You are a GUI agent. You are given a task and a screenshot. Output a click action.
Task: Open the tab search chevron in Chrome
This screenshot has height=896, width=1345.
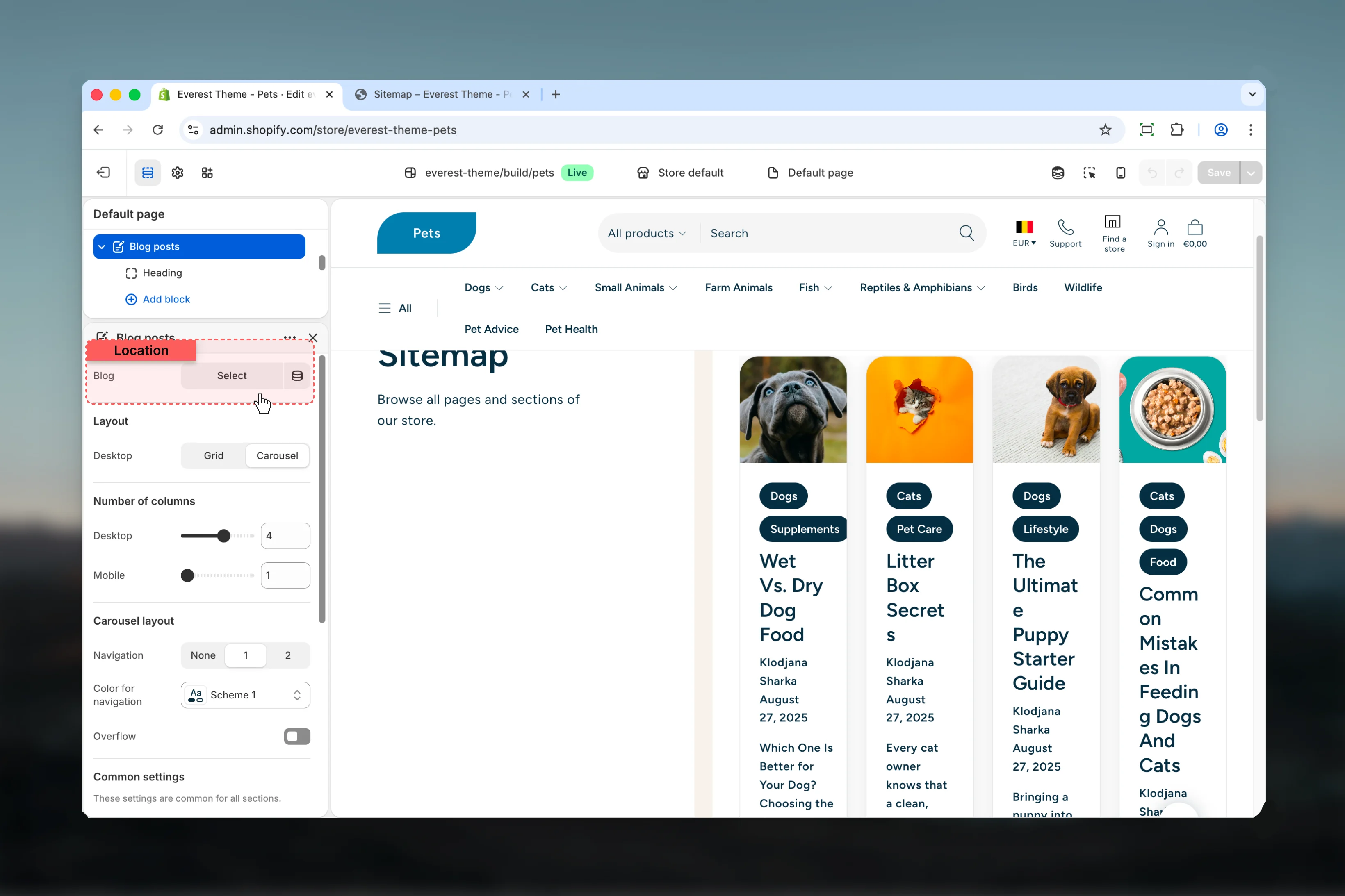(x=1252, y=94)
